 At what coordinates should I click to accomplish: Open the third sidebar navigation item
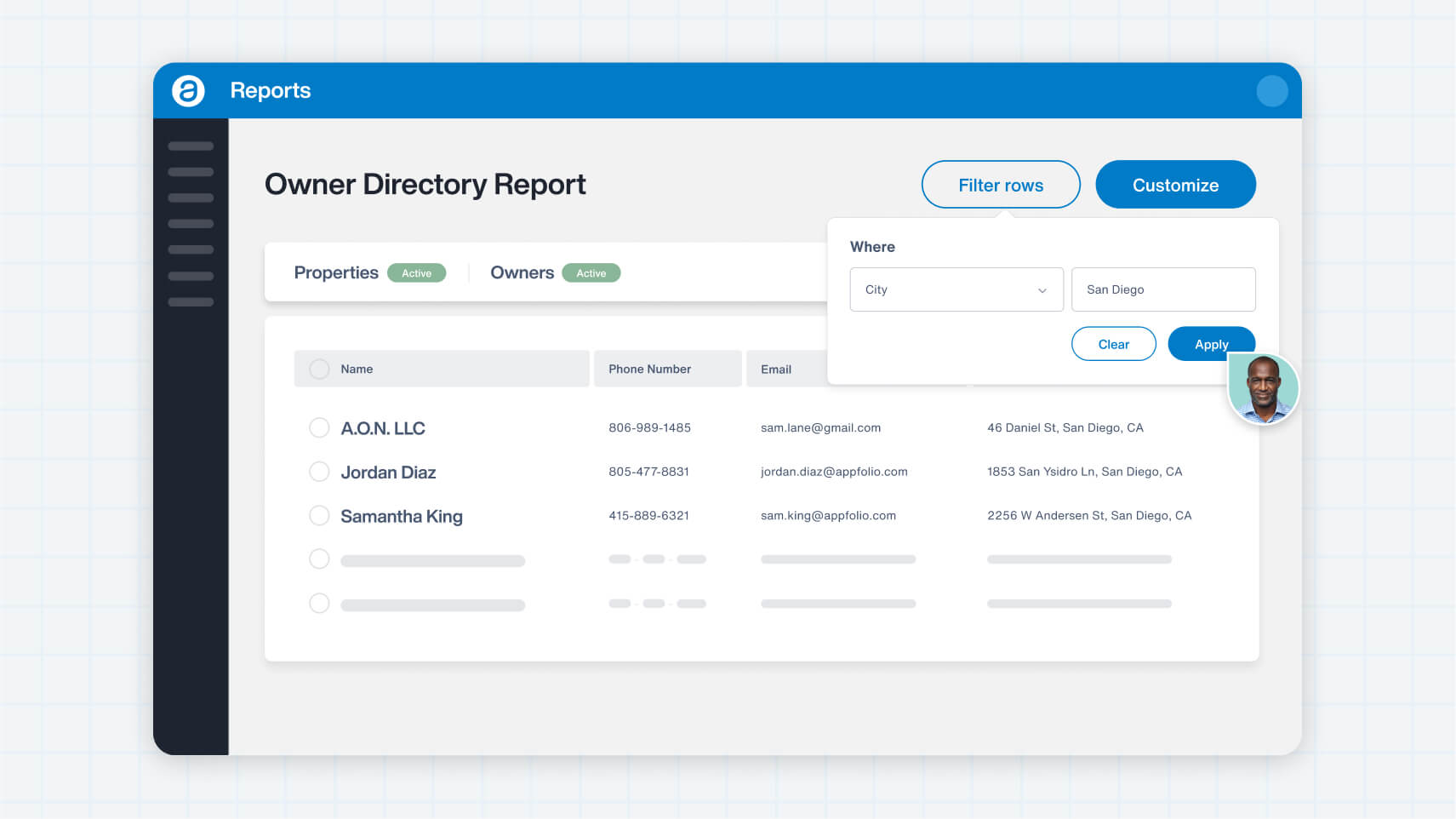(x=191, y=198)
